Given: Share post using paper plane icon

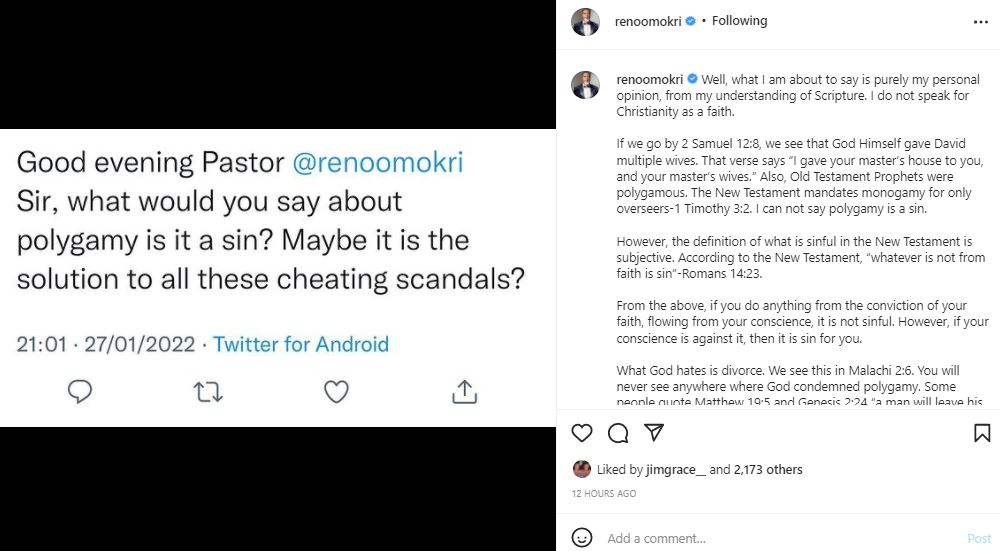Looking at the screenshot, I should pyautogui.click(x=653, y=433).
